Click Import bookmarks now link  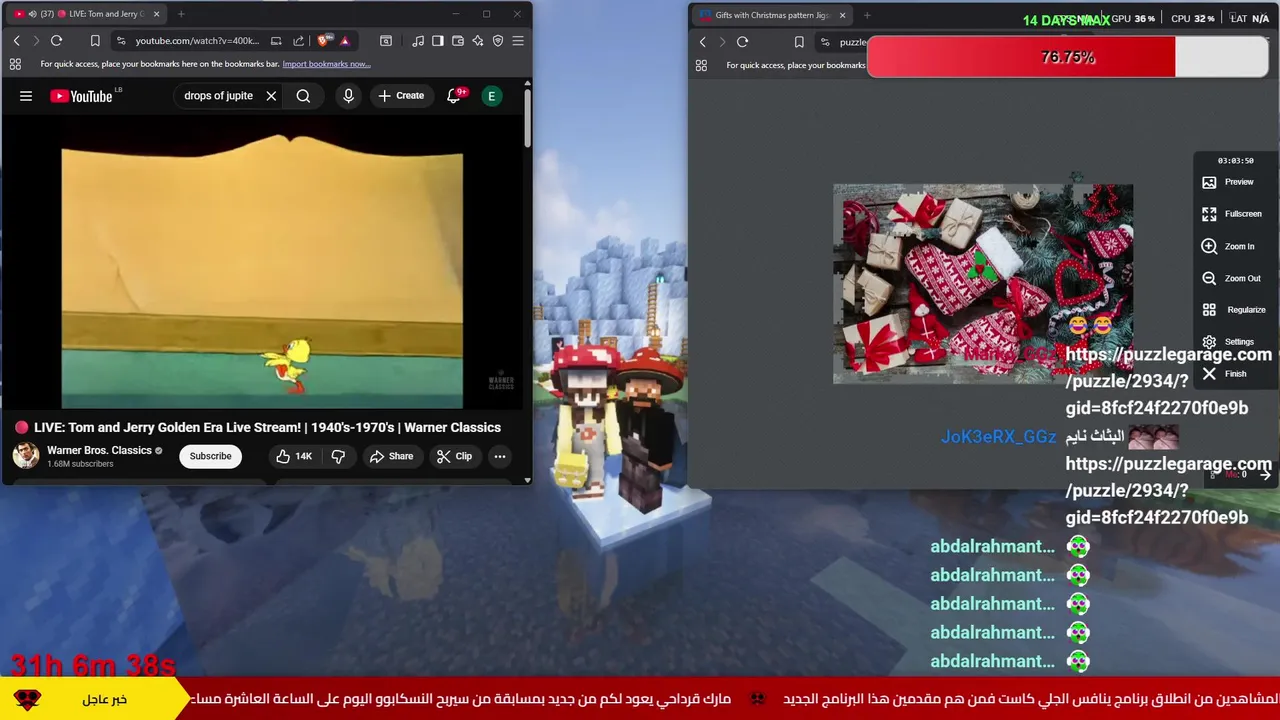[x=326, y=64]
